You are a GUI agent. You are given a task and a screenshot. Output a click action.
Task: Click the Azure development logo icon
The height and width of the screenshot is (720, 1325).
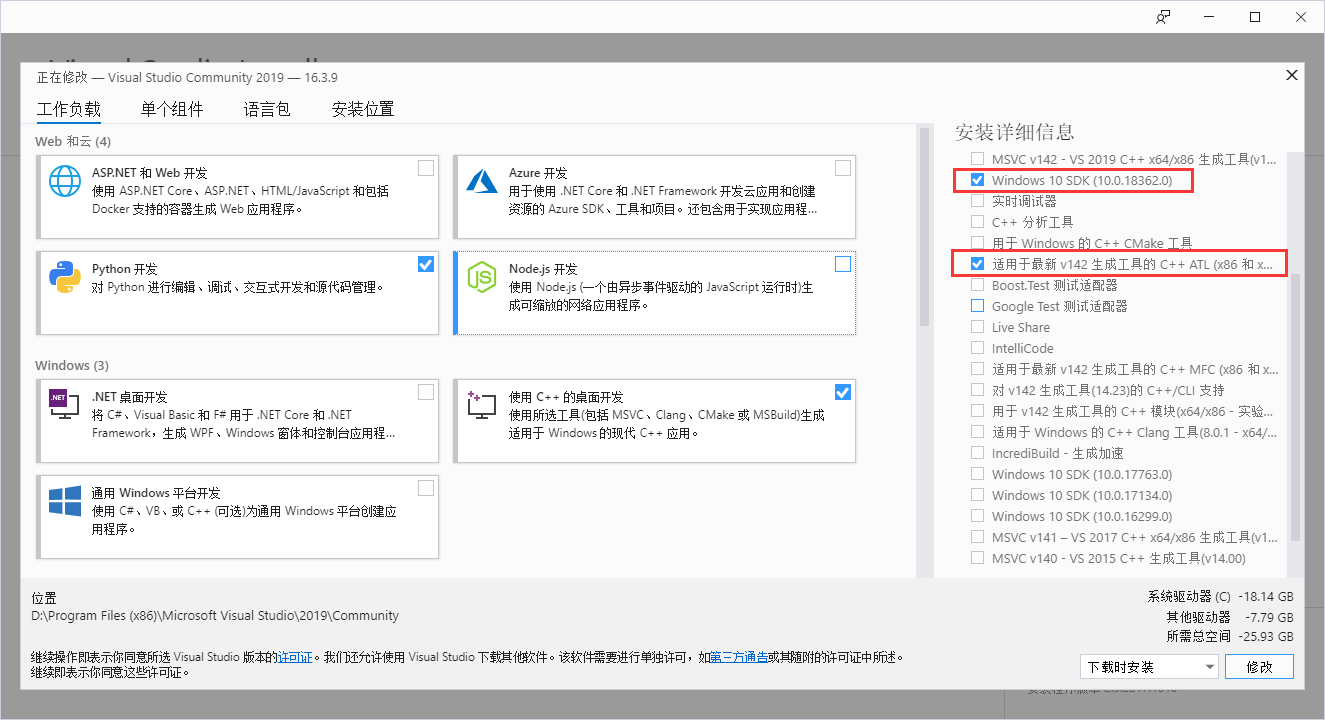tap(483, 181)
